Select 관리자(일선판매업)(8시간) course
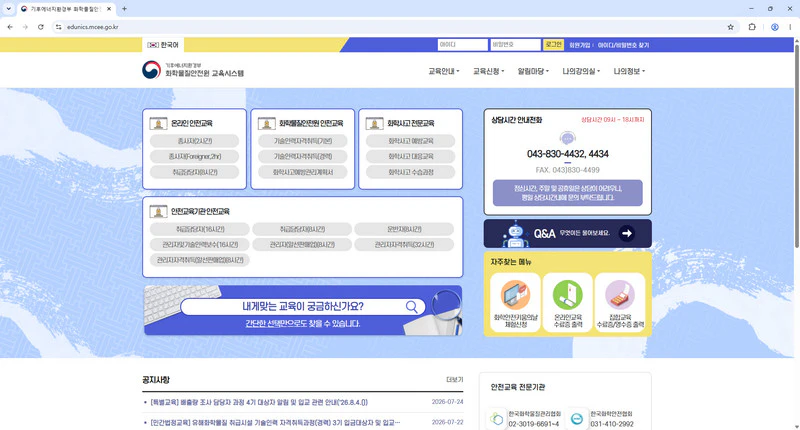Screen dimensions: 800x430 302,245
